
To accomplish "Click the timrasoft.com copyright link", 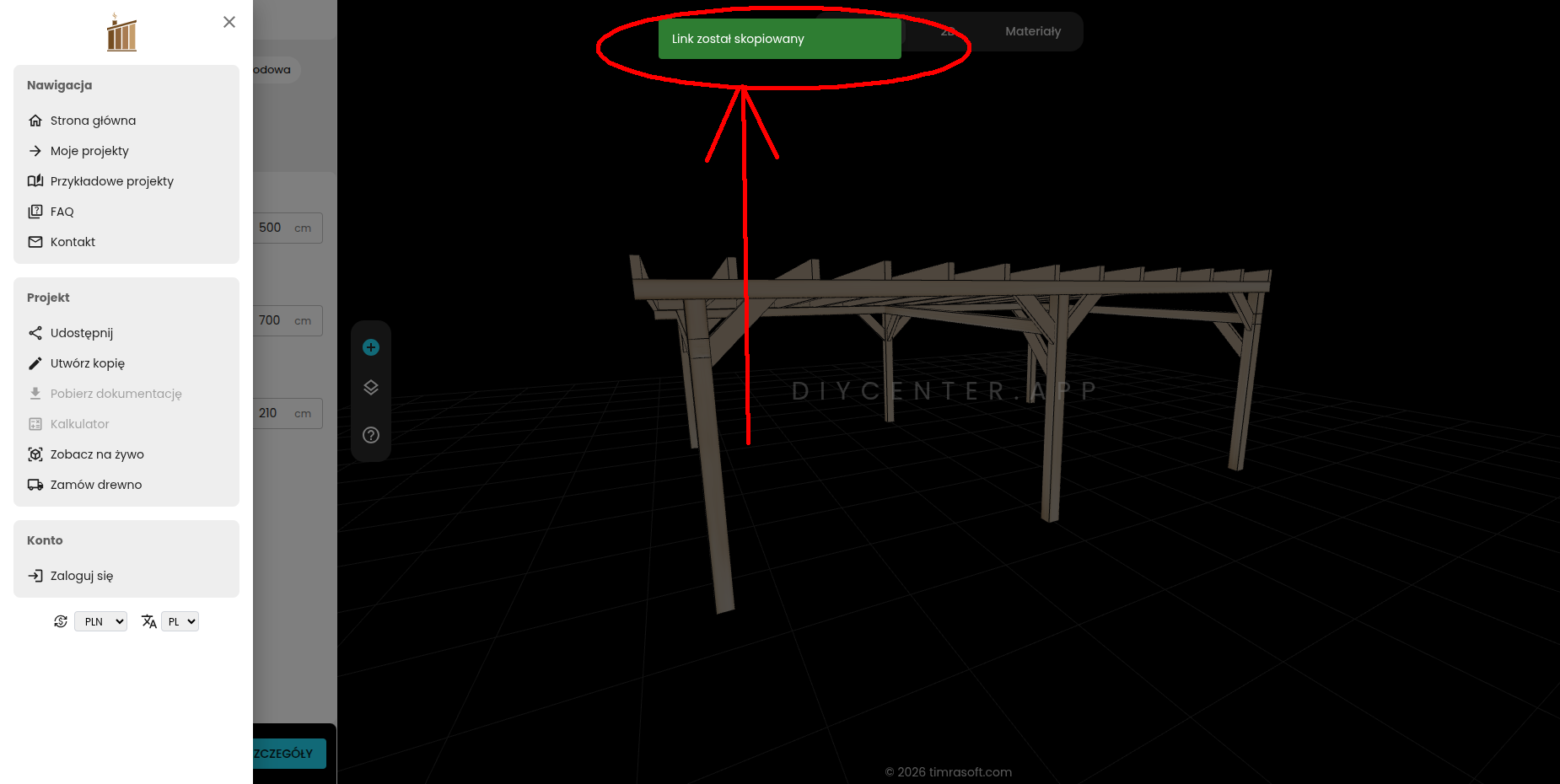I will 948,772.
